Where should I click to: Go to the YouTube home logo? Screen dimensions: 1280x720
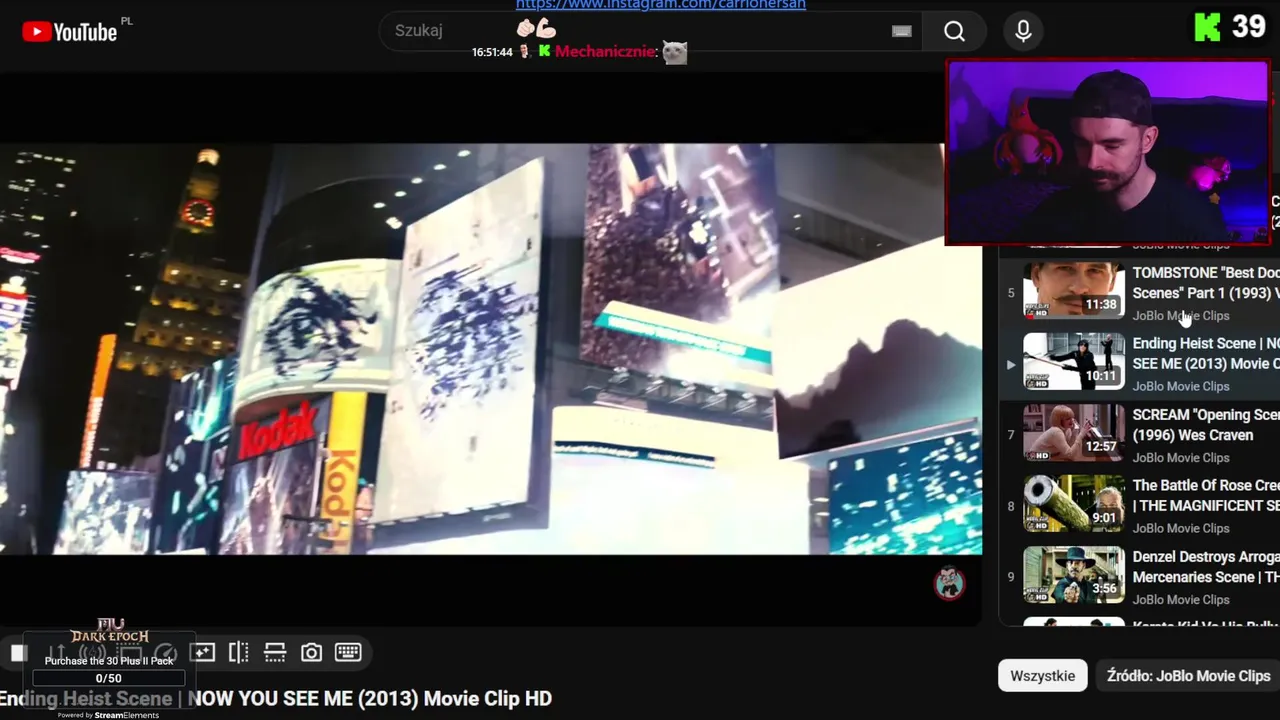[70, 31]
